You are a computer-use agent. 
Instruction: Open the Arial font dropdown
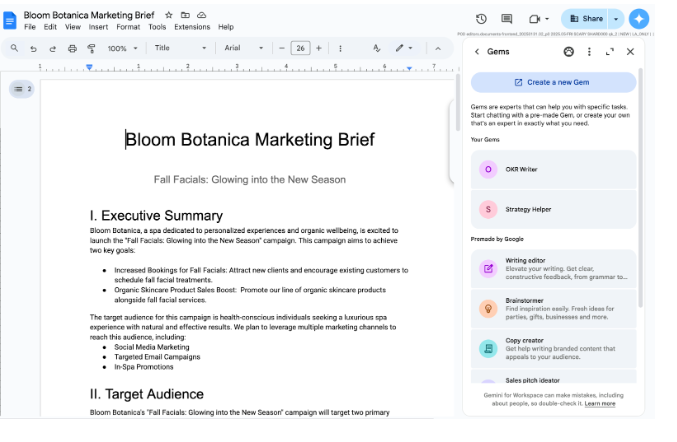(x=244, y=48)
